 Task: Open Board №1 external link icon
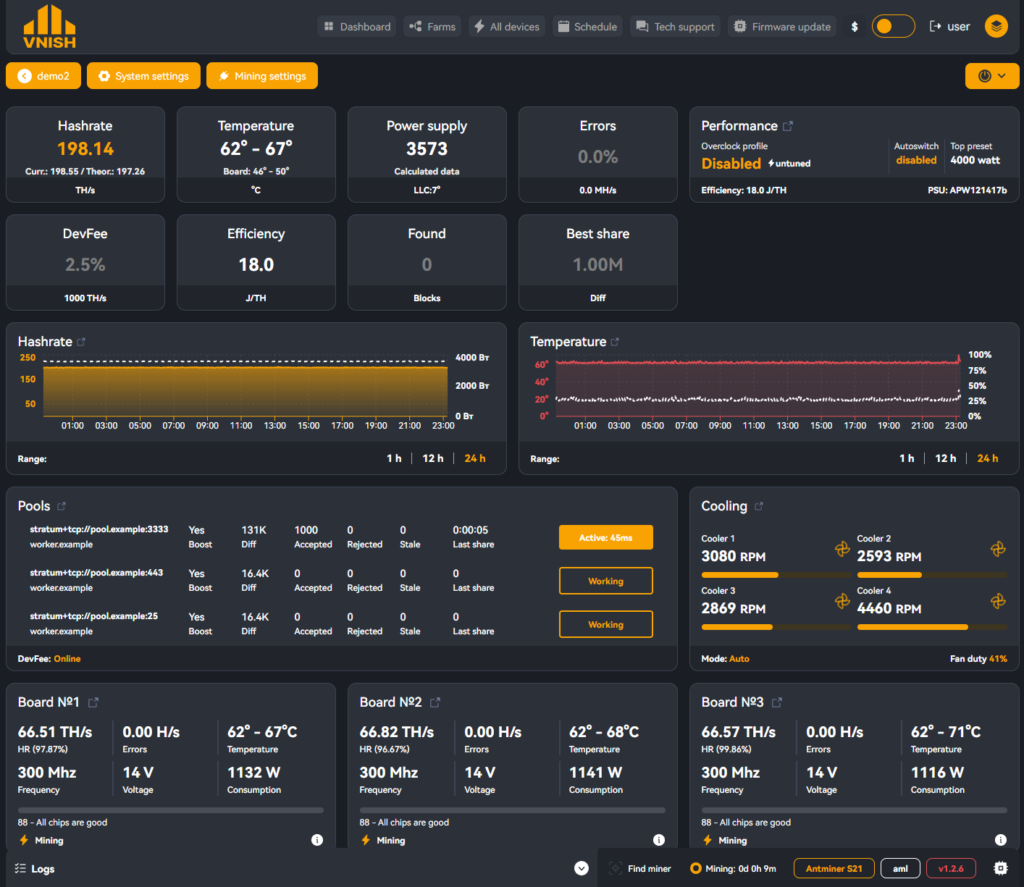coord(93,702)
